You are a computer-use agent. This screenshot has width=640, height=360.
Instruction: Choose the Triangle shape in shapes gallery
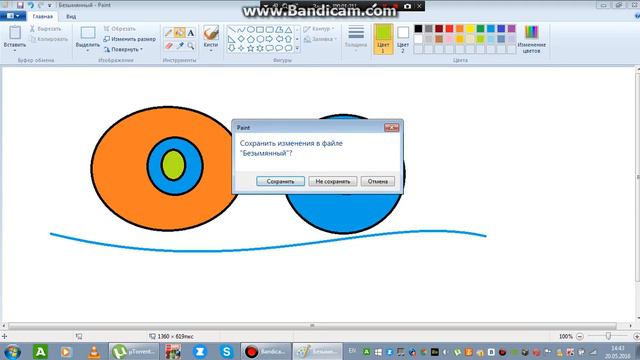pyautogui.click(x=288, y=29)
